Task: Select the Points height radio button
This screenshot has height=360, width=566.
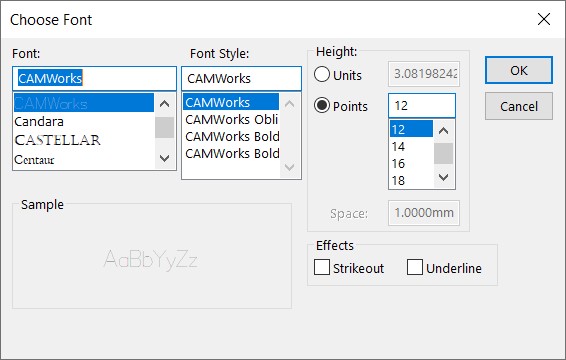Action: [x=322, y=105]
